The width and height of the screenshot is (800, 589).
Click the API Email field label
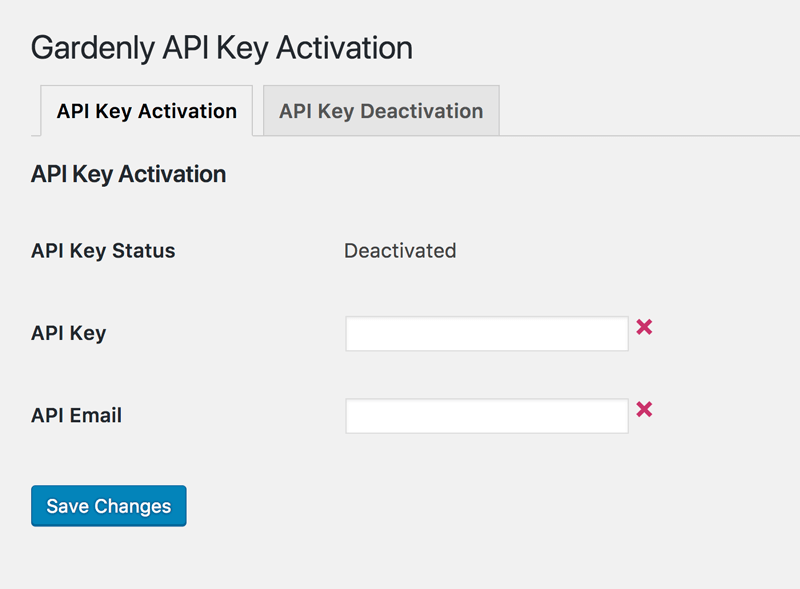77,415
